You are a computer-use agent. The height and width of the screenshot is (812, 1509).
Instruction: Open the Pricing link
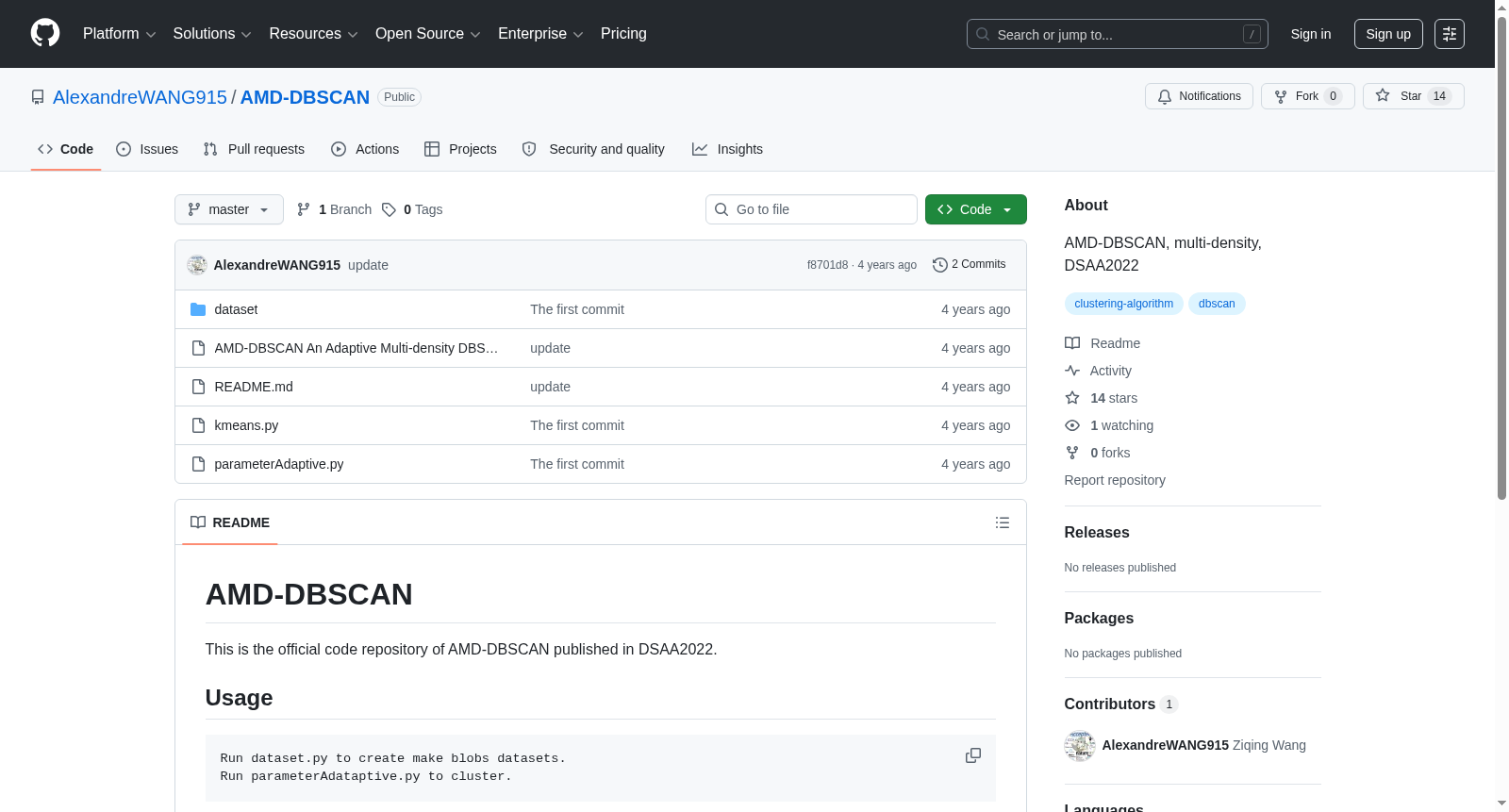[623, 34]
